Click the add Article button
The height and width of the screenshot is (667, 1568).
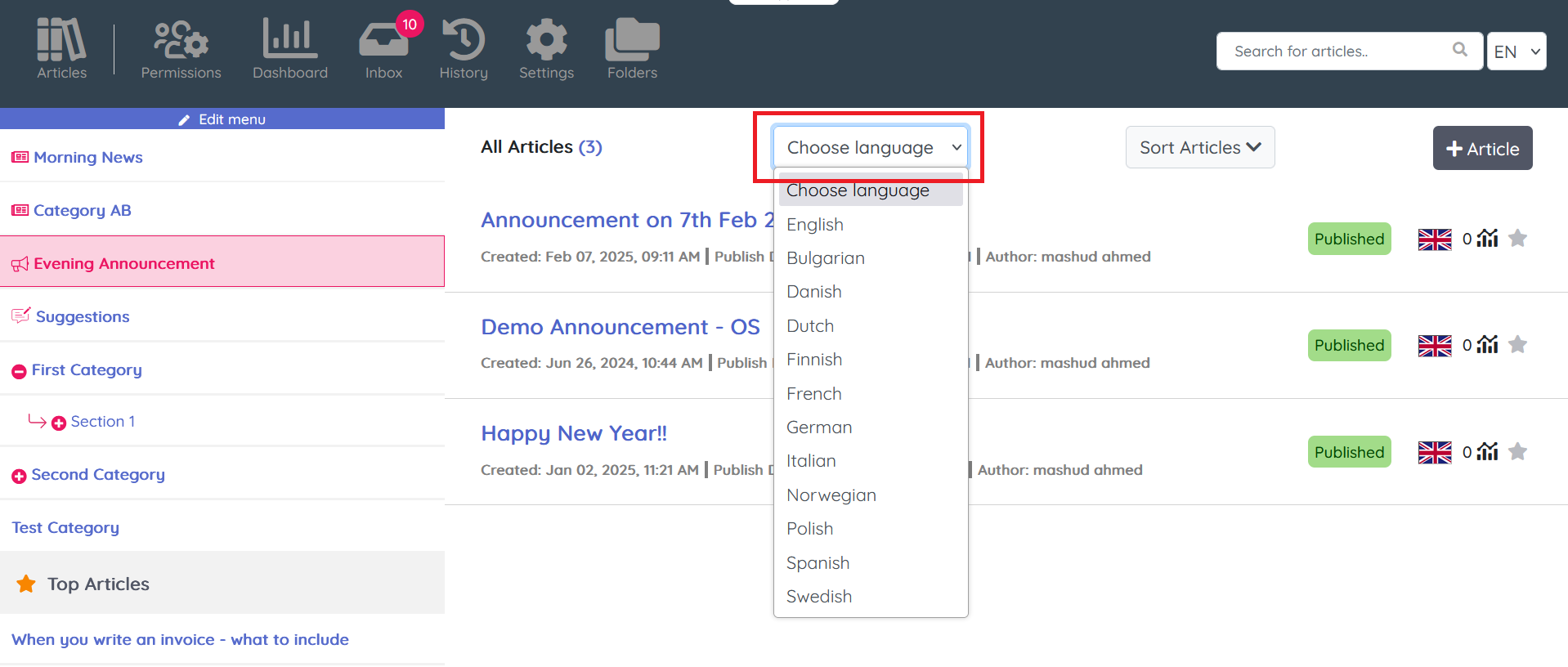tap(1481, 149)
